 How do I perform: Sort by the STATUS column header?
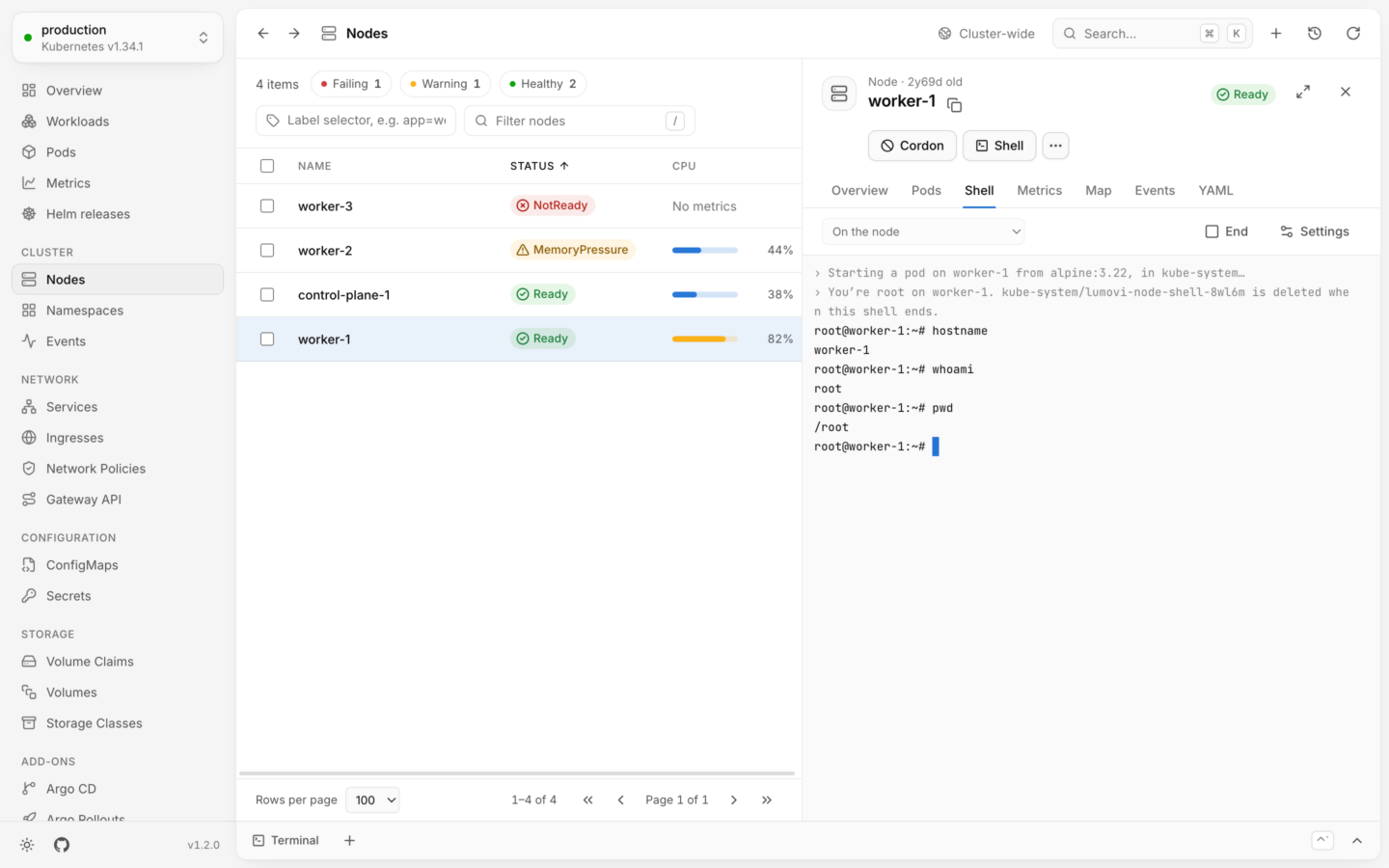(x=539, y=166)
